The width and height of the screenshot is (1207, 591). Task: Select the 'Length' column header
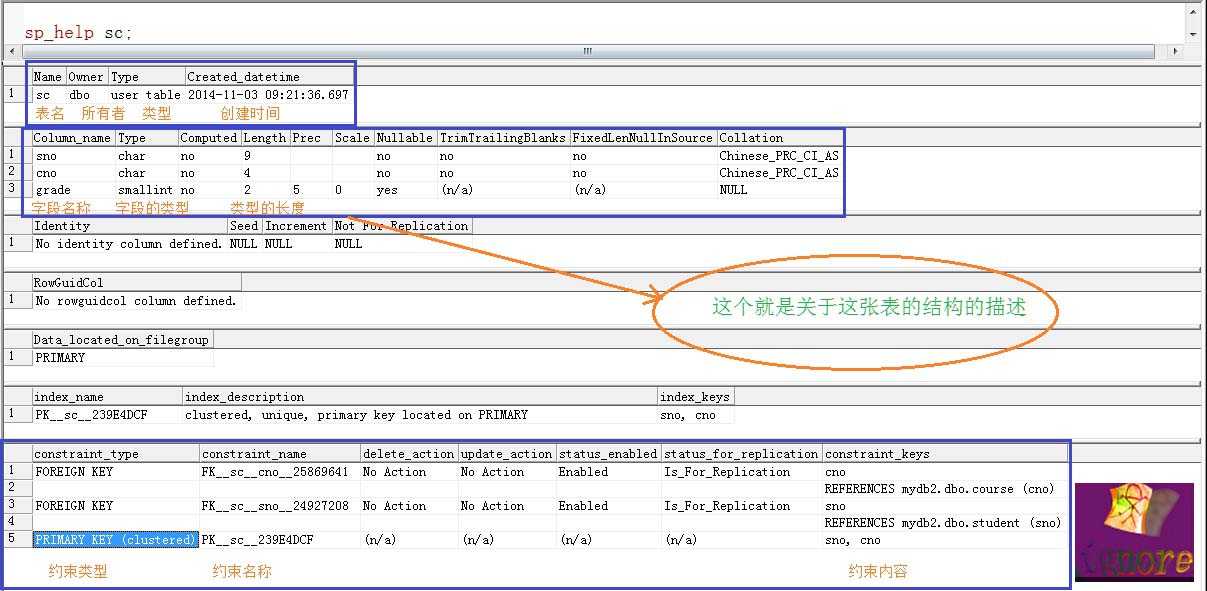[x=265, y=138]
